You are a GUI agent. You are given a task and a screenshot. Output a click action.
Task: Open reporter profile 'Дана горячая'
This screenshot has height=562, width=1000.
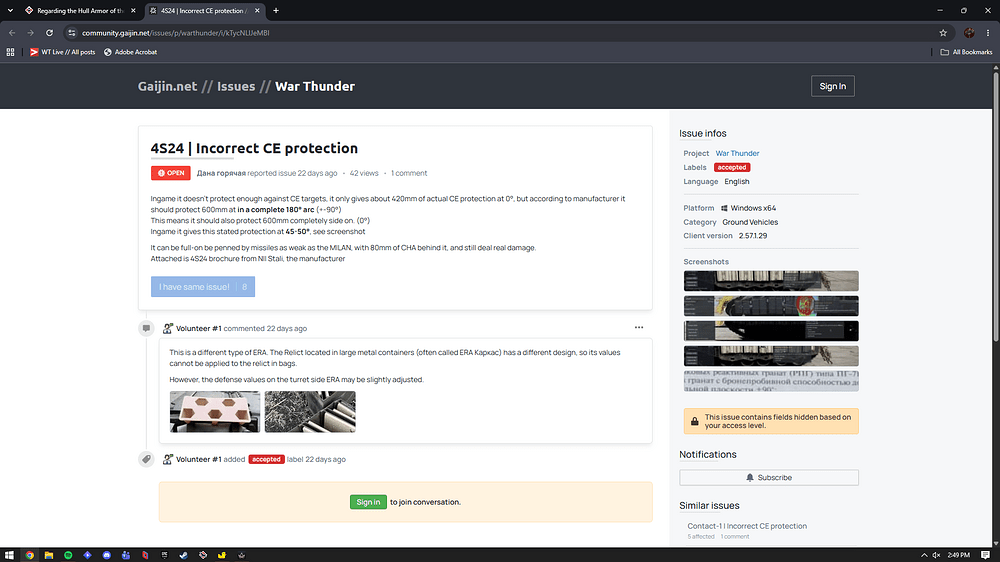click(221, 173)
